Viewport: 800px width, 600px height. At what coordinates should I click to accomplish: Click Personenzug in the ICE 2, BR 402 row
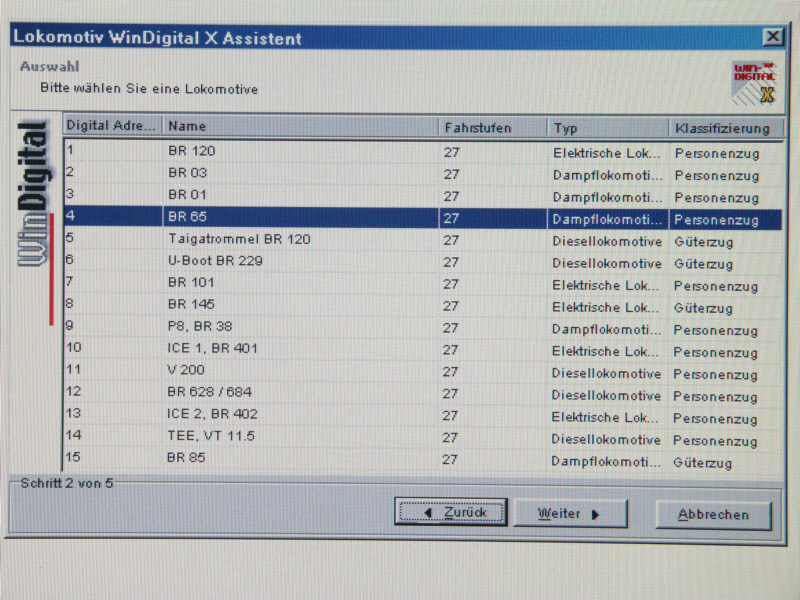[715, 419]
